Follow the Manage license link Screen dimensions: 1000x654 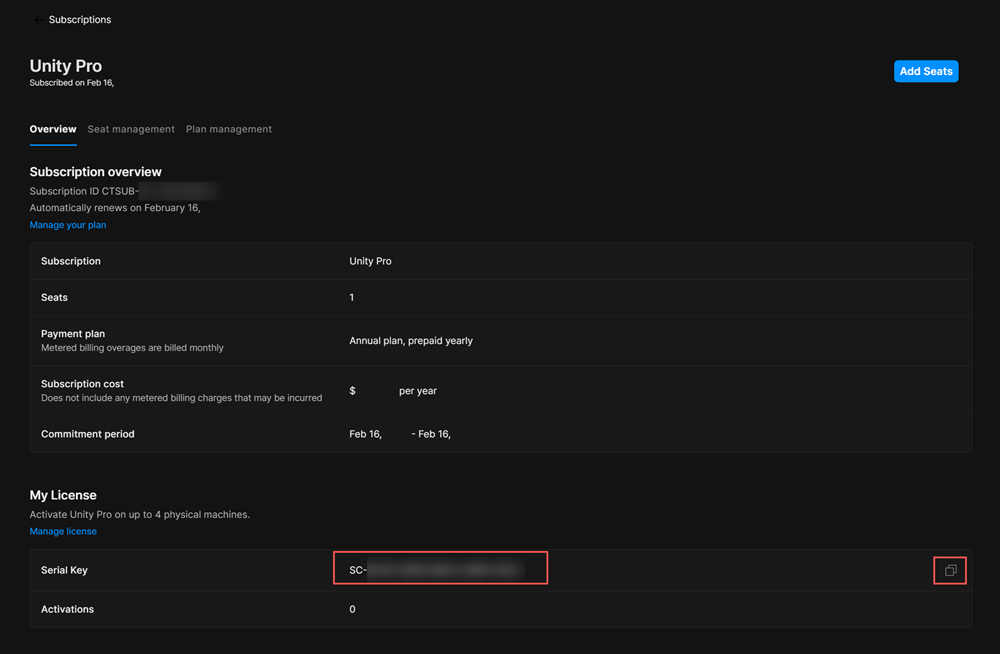tap(63, 531)
